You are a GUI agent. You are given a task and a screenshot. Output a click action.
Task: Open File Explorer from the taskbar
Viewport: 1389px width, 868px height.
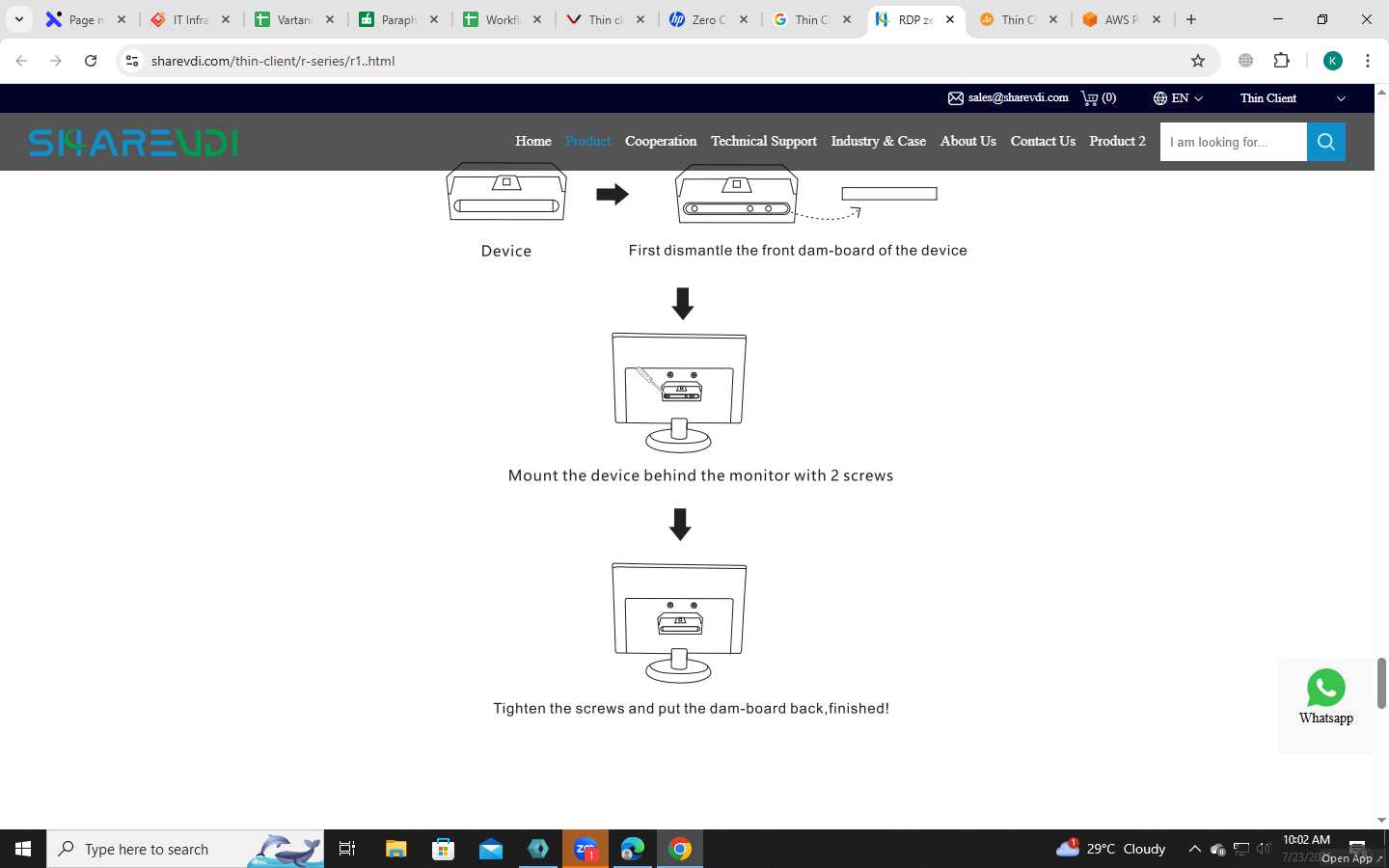pyautogui.click(x=395, y=849)
